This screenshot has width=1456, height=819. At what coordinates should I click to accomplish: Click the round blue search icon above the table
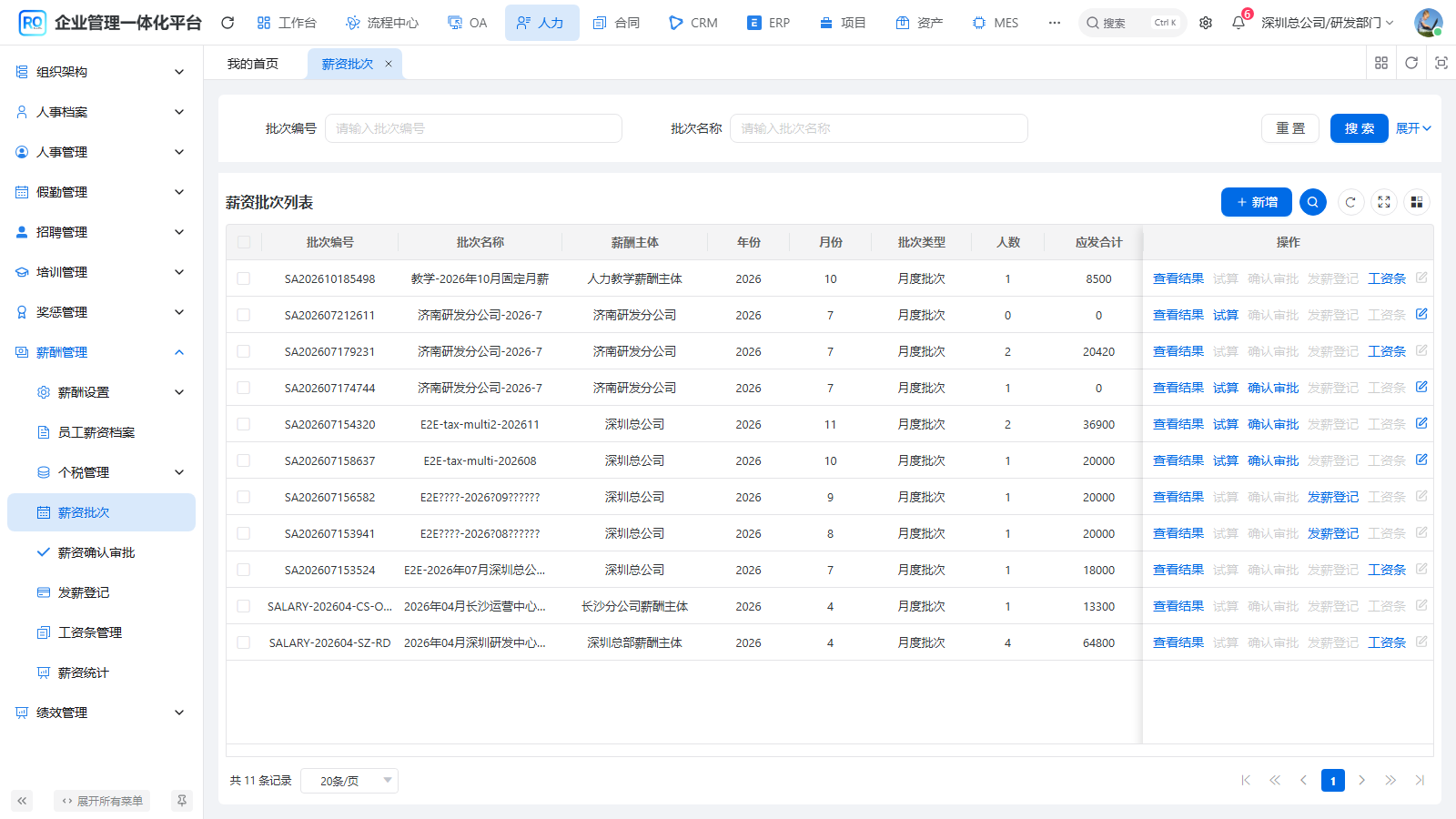tap(1313, 202)
